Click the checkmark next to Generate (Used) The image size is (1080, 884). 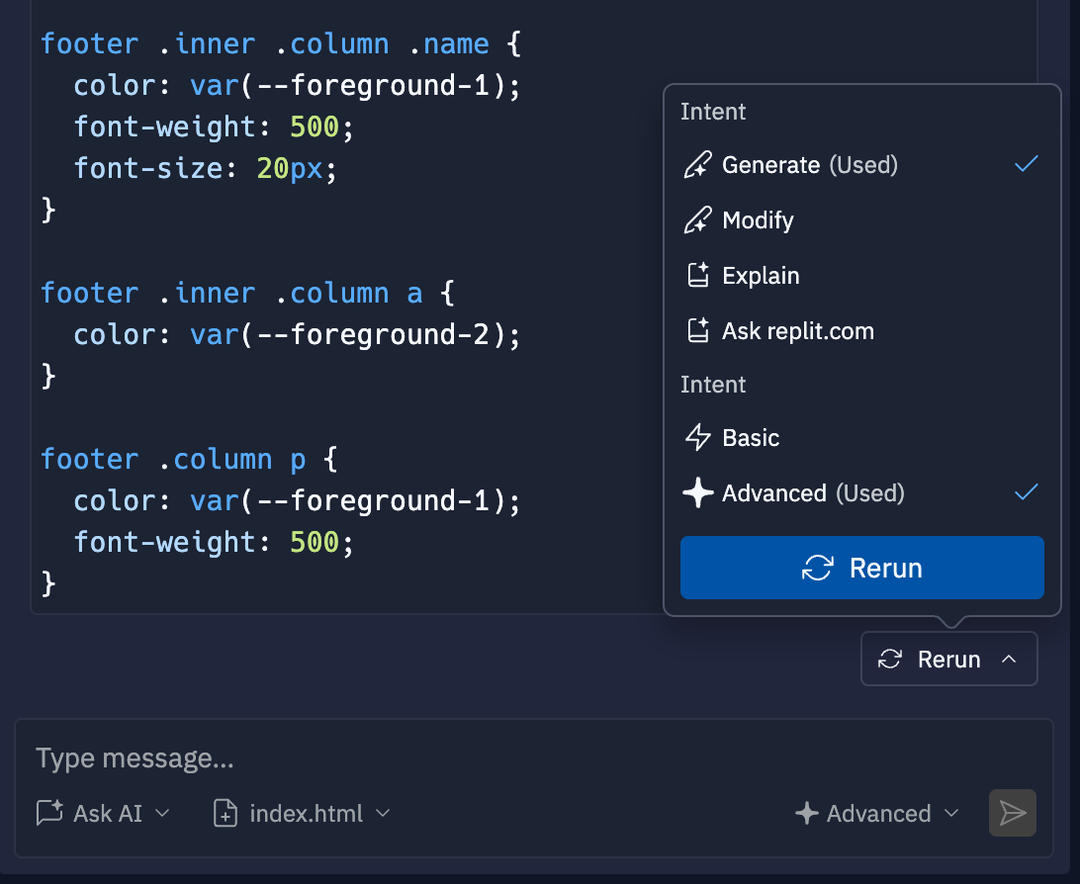pos(1026,163)
